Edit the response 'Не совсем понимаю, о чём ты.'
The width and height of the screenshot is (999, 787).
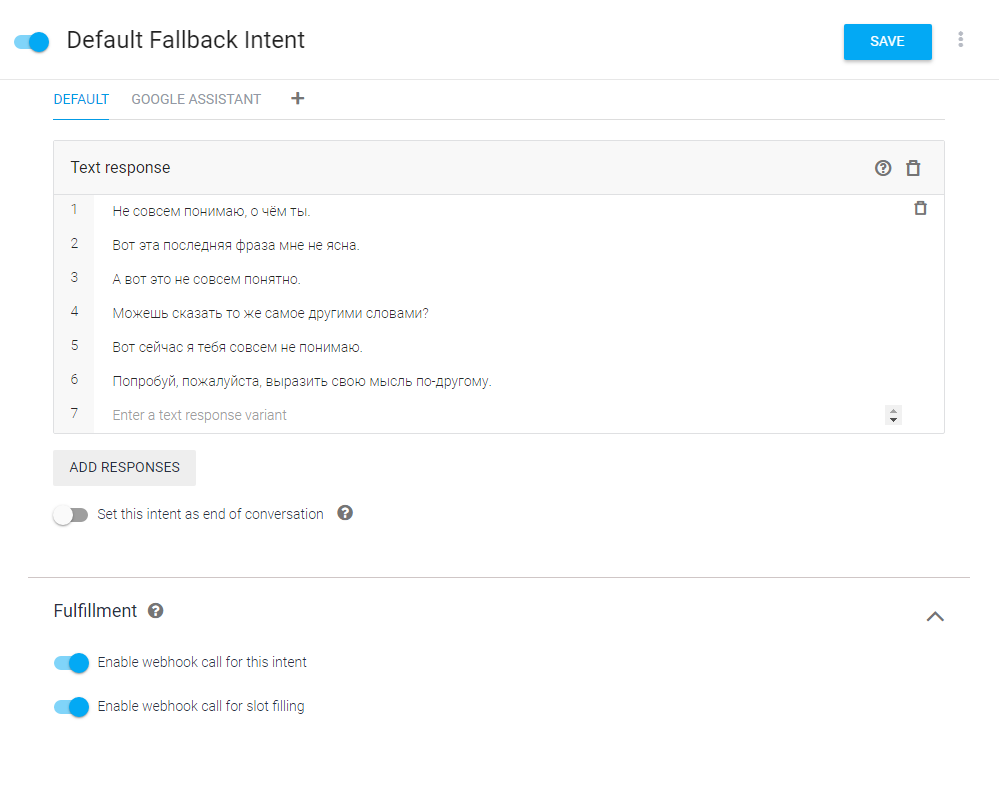[212, 211]
